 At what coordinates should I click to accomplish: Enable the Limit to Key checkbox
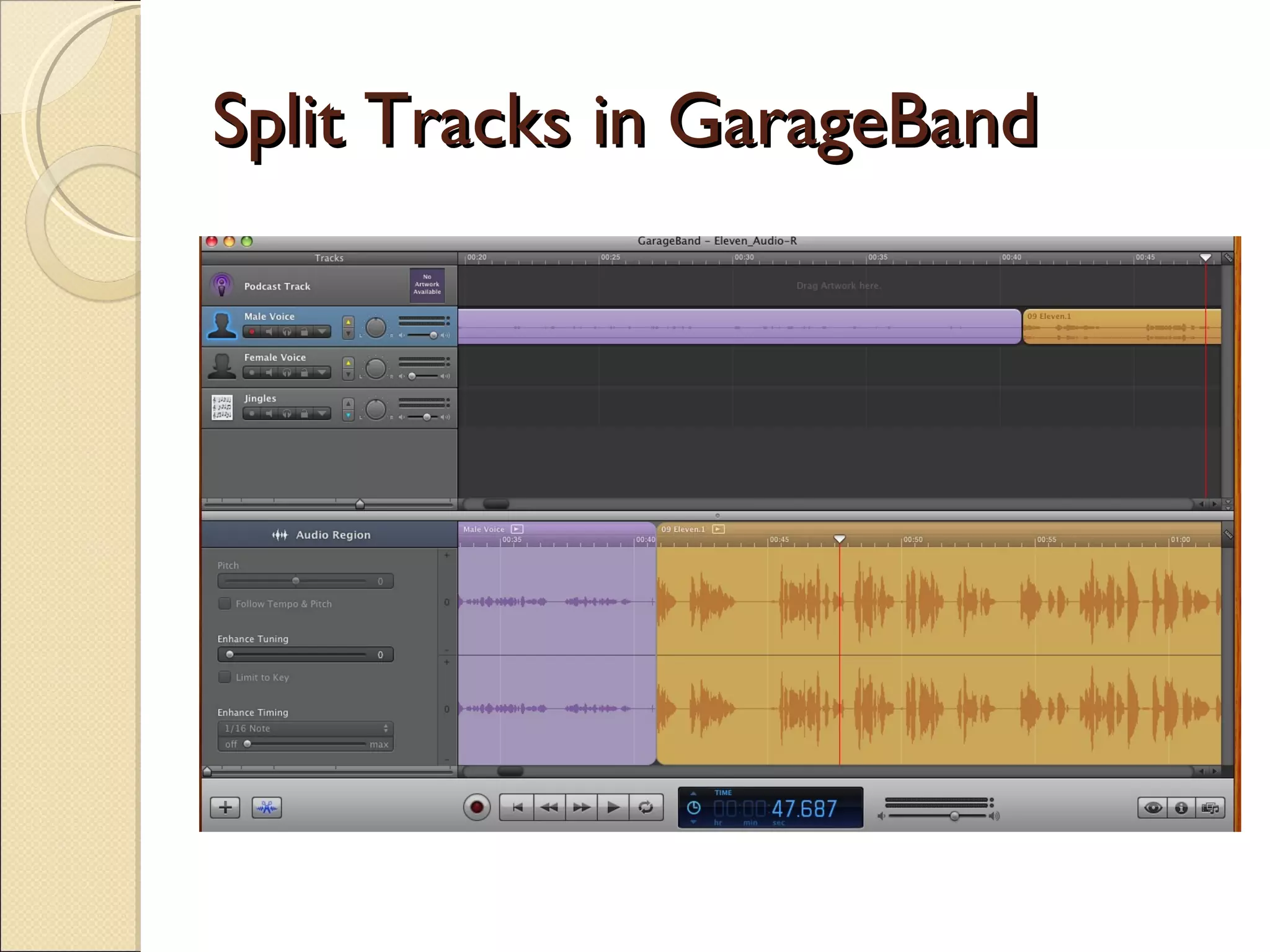pyautogui.click(x=224, y=677)
